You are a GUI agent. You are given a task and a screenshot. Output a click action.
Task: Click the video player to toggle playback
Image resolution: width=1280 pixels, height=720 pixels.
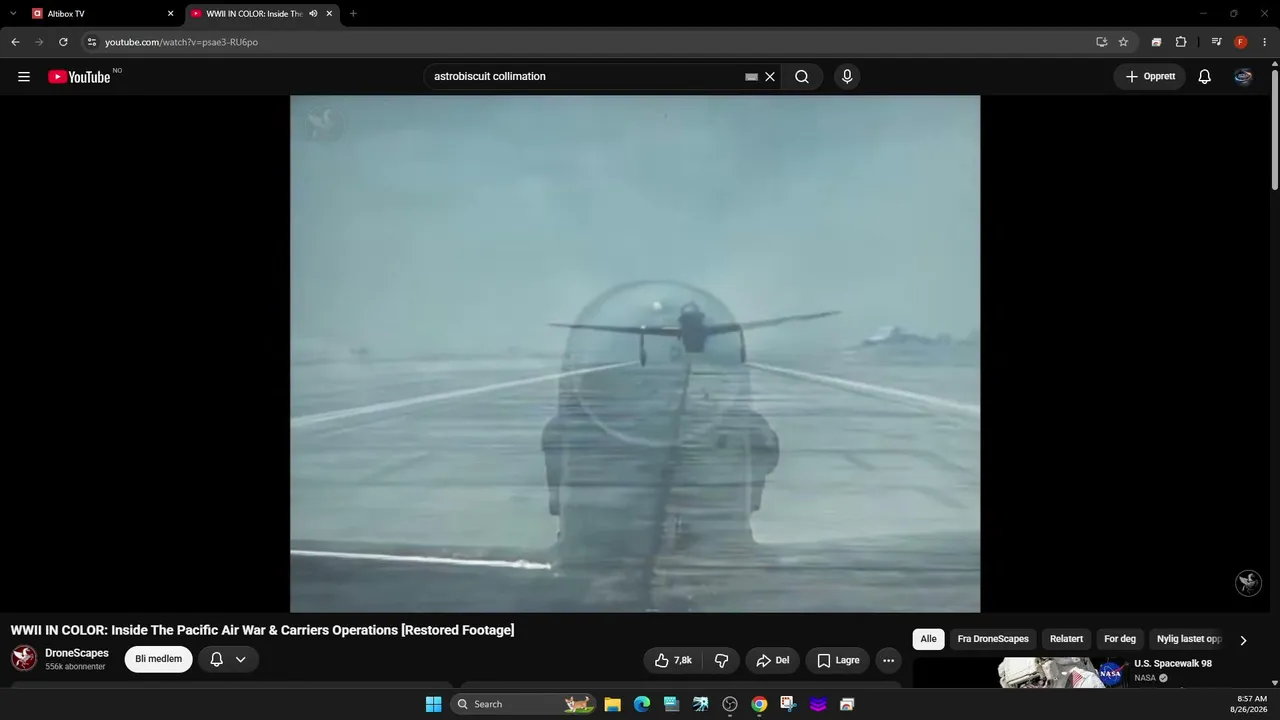pos(635,354)
